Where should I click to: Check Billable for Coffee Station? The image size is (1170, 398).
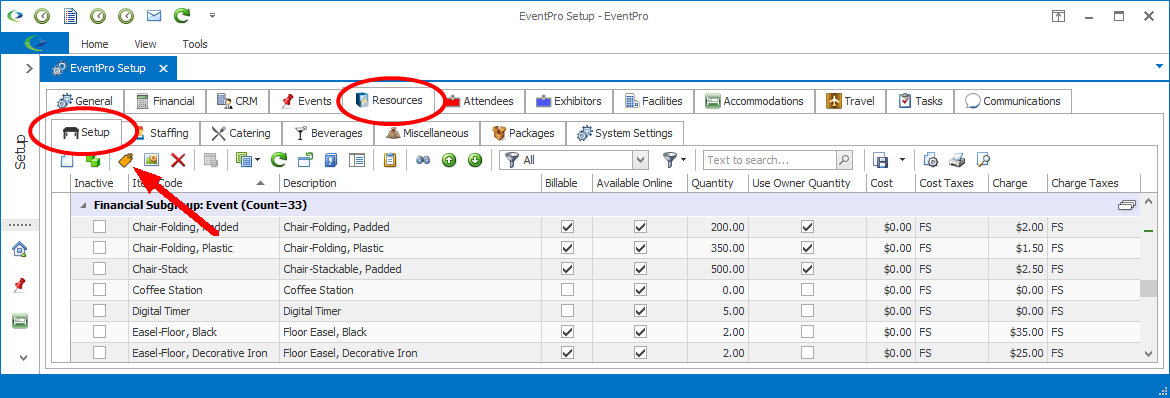tap(568, 290)
